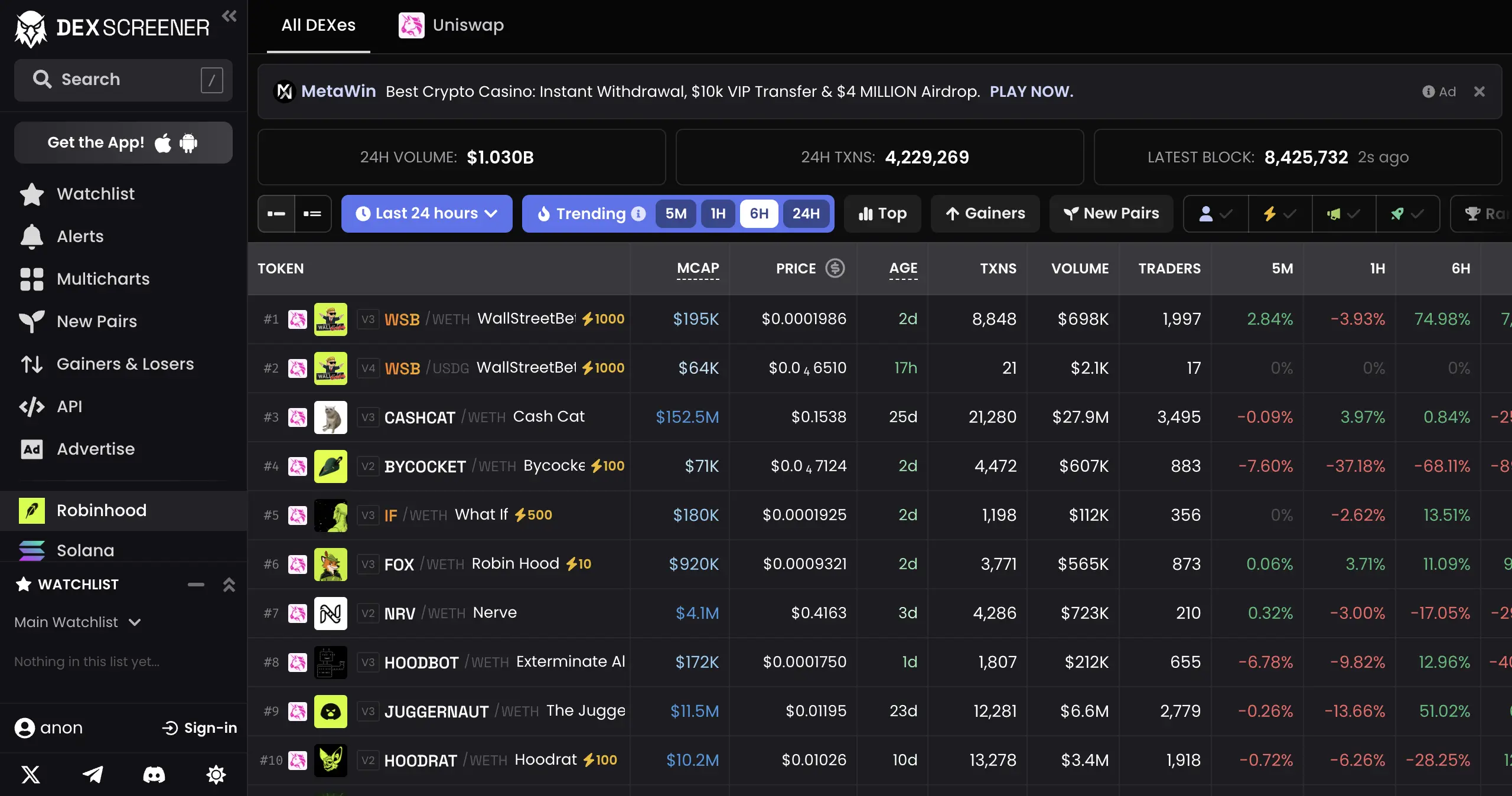Focus the Search input field

coord(123,80)
